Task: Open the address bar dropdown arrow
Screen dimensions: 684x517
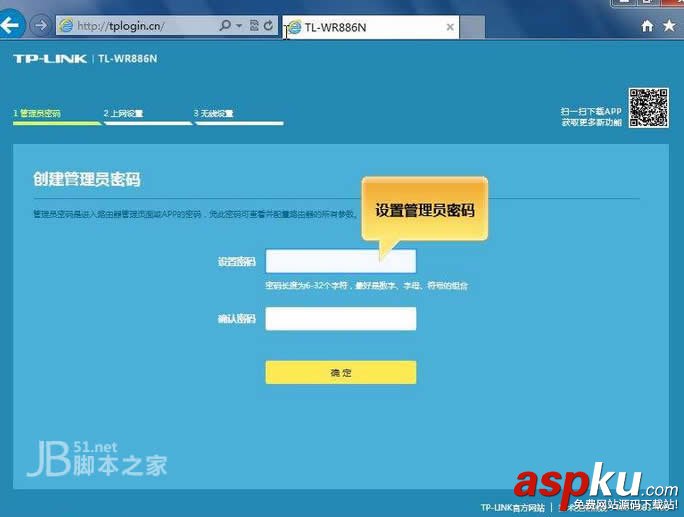Action: 239,26
